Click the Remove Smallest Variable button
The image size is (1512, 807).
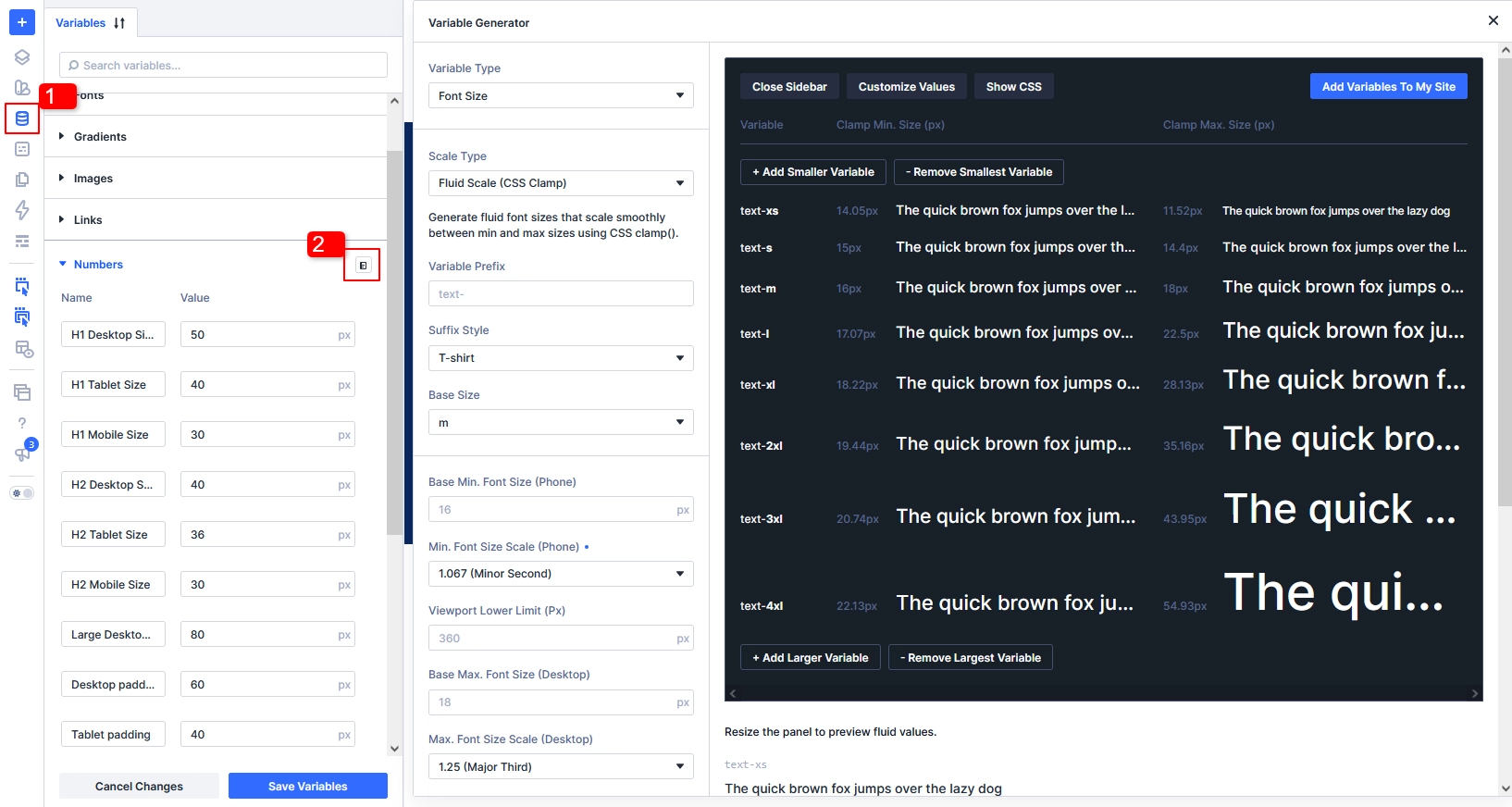(979, 172)
